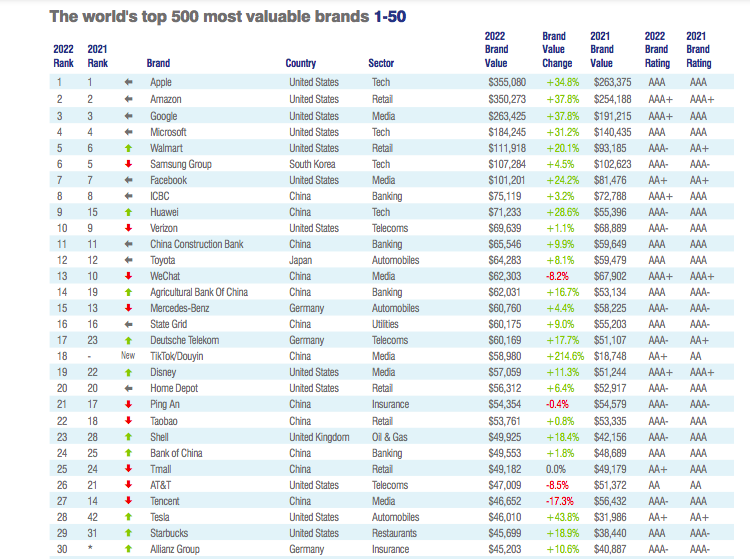This screenshot has height=559, width=750.
Task: Click the asterisk 2021 rank for Allianz Group
Action: 90,548
